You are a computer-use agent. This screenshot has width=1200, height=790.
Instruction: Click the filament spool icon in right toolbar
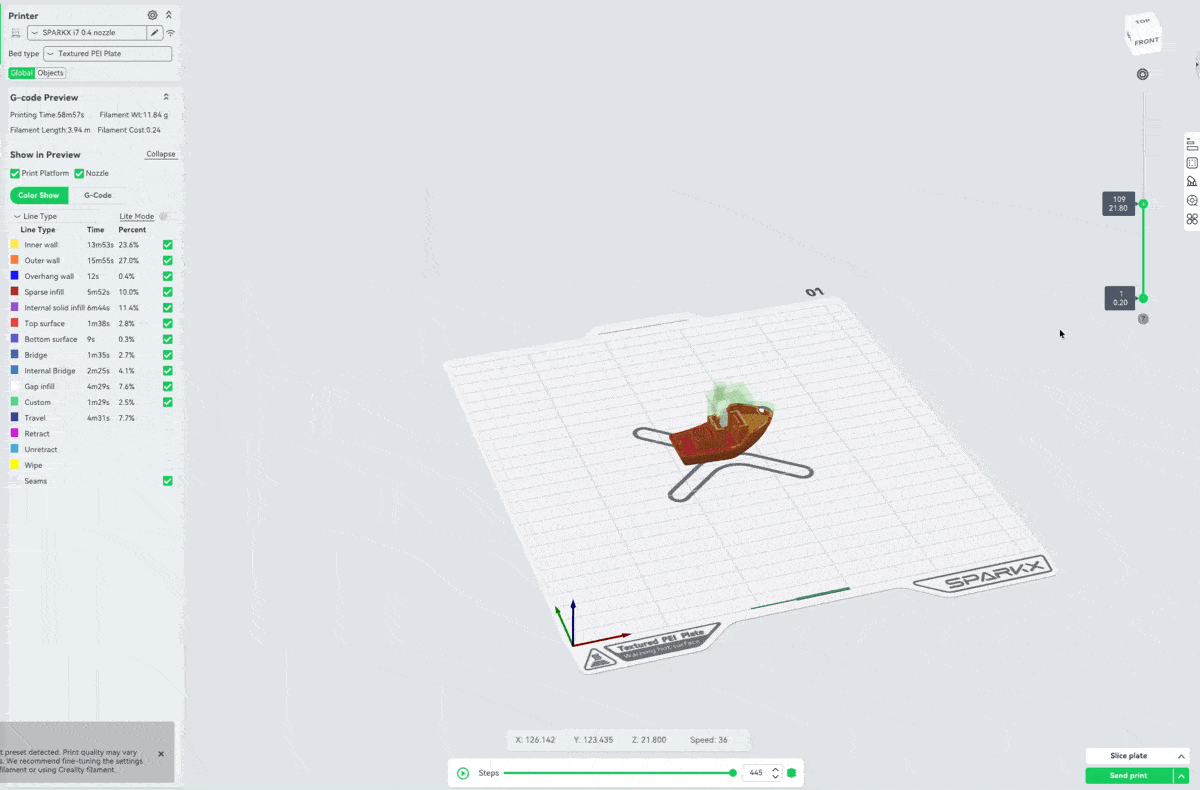pyautogui.click(x=1192, y=200)
